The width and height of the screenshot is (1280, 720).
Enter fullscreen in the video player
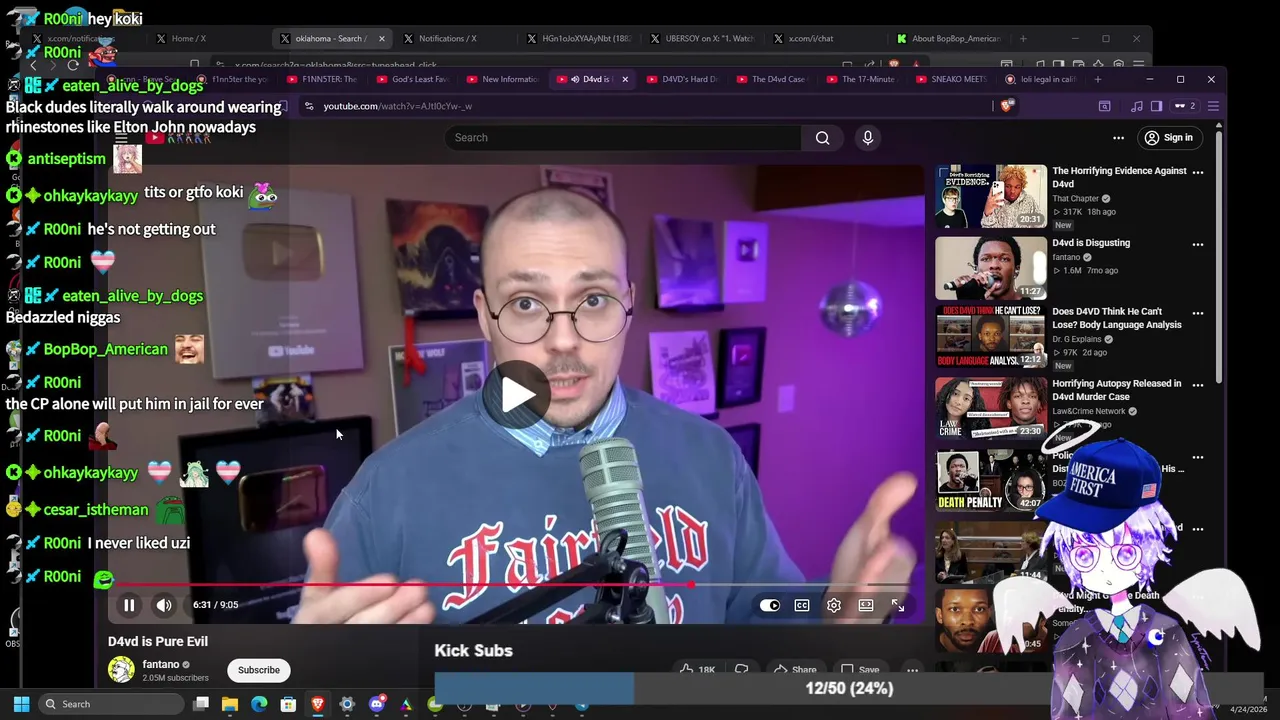coord(898,605)
